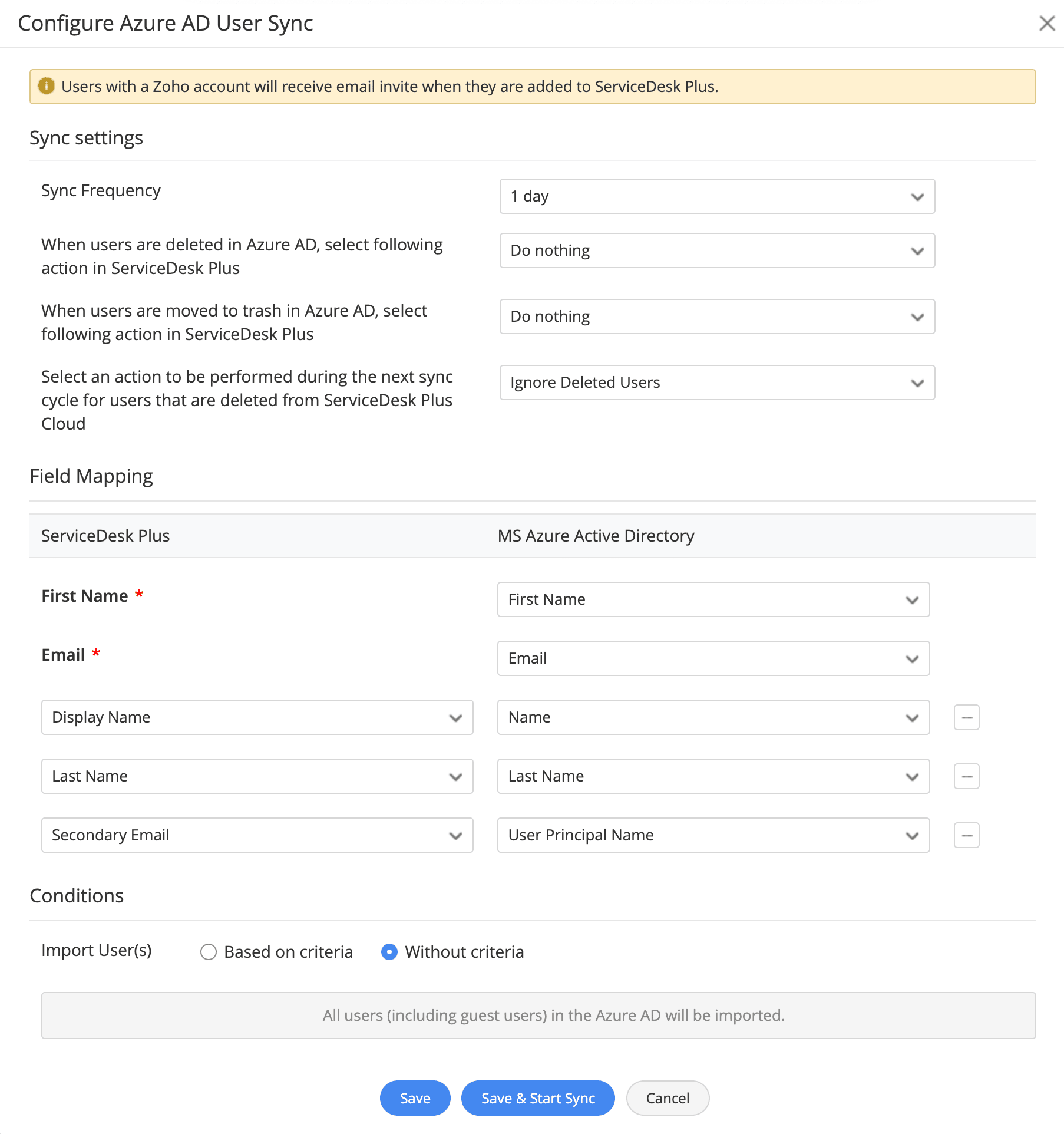Cancel the sync configuration
This screenshot has height=1134, width=1064.
[668, 1098]
